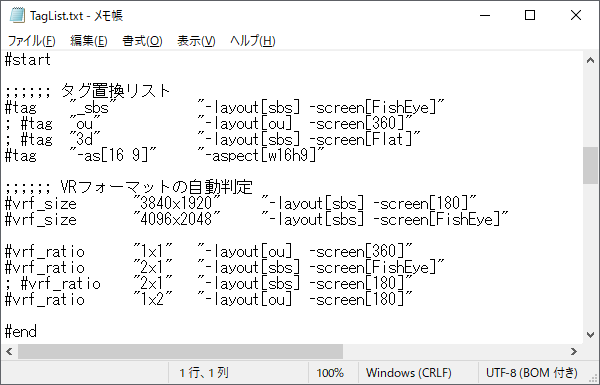Click the タグ置換リスト comment line
This screenshot has width=600, height=385.
coord(88,91)
